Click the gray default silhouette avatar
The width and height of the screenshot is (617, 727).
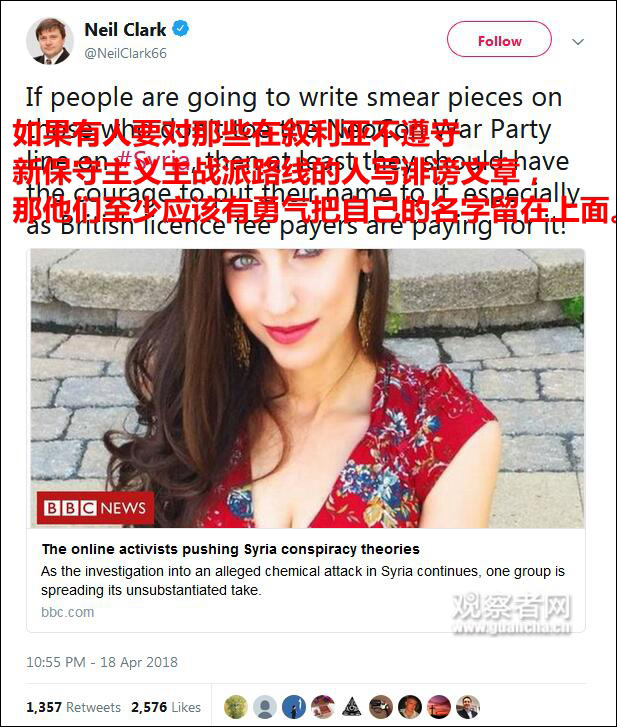pos(265,707)
